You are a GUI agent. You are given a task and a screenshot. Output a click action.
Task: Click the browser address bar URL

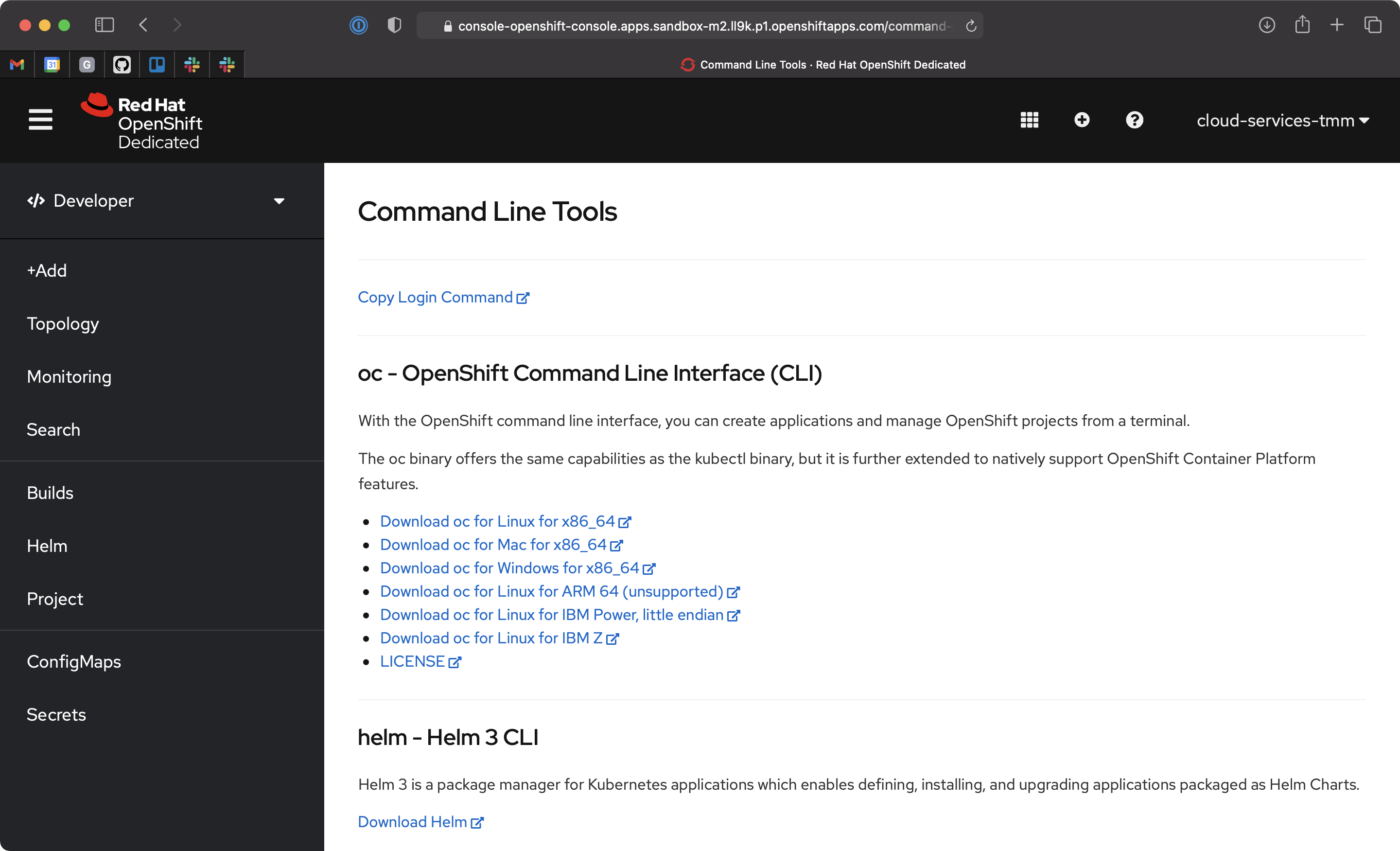coord(696,25)
